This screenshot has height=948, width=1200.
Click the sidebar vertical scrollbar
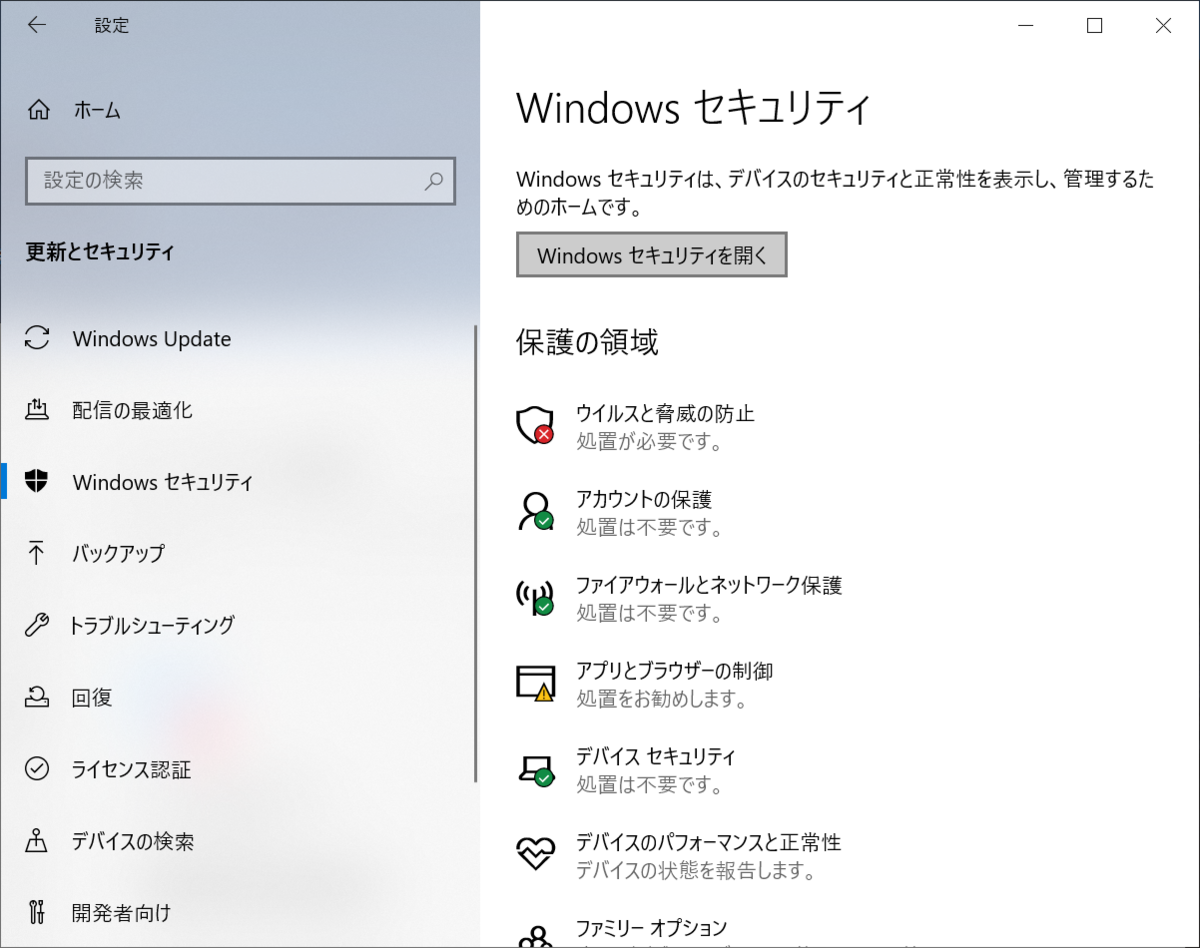point(476,553)
